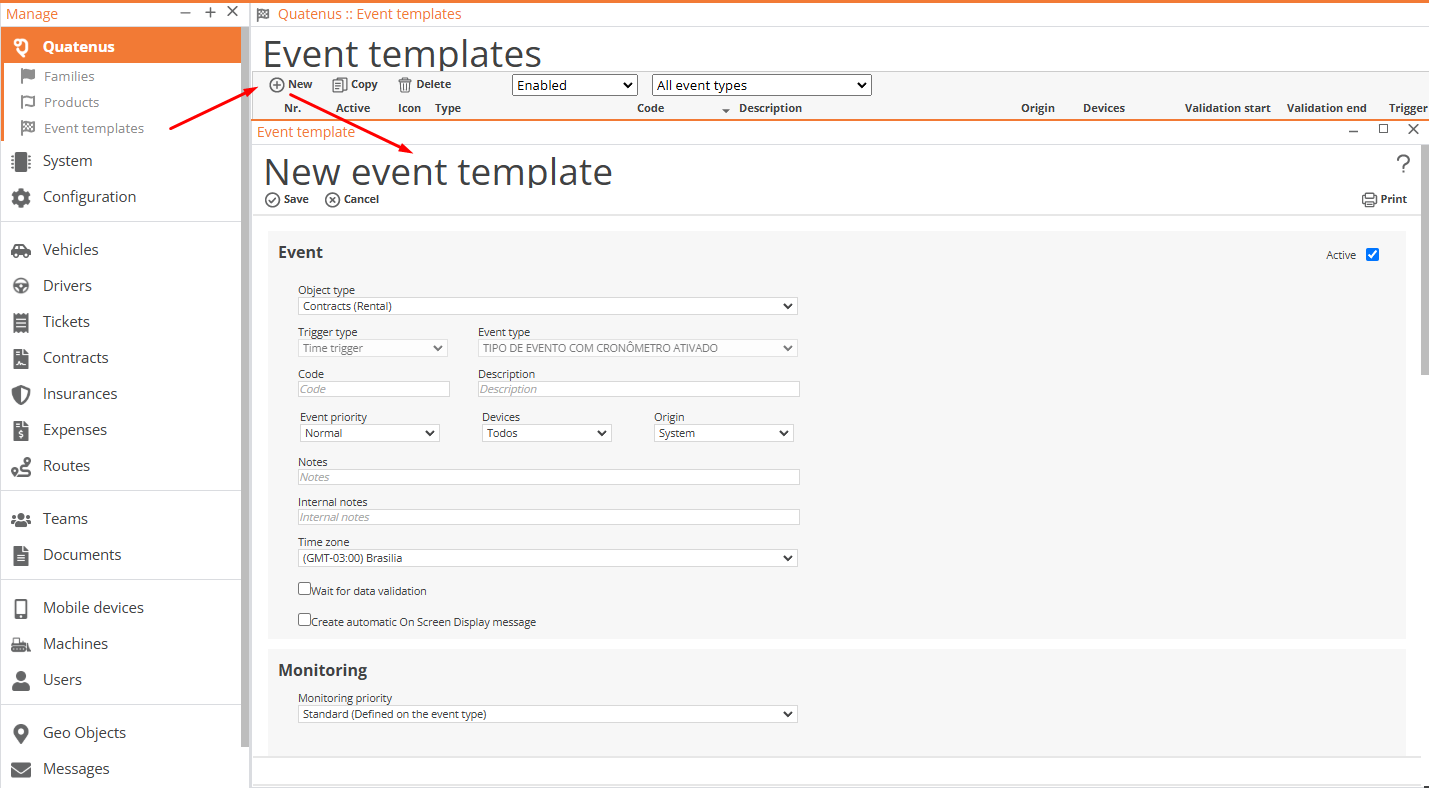
Task: Click the vertical scrollbar of the form
Action: pyautogui.click(x=1424, y=300)
